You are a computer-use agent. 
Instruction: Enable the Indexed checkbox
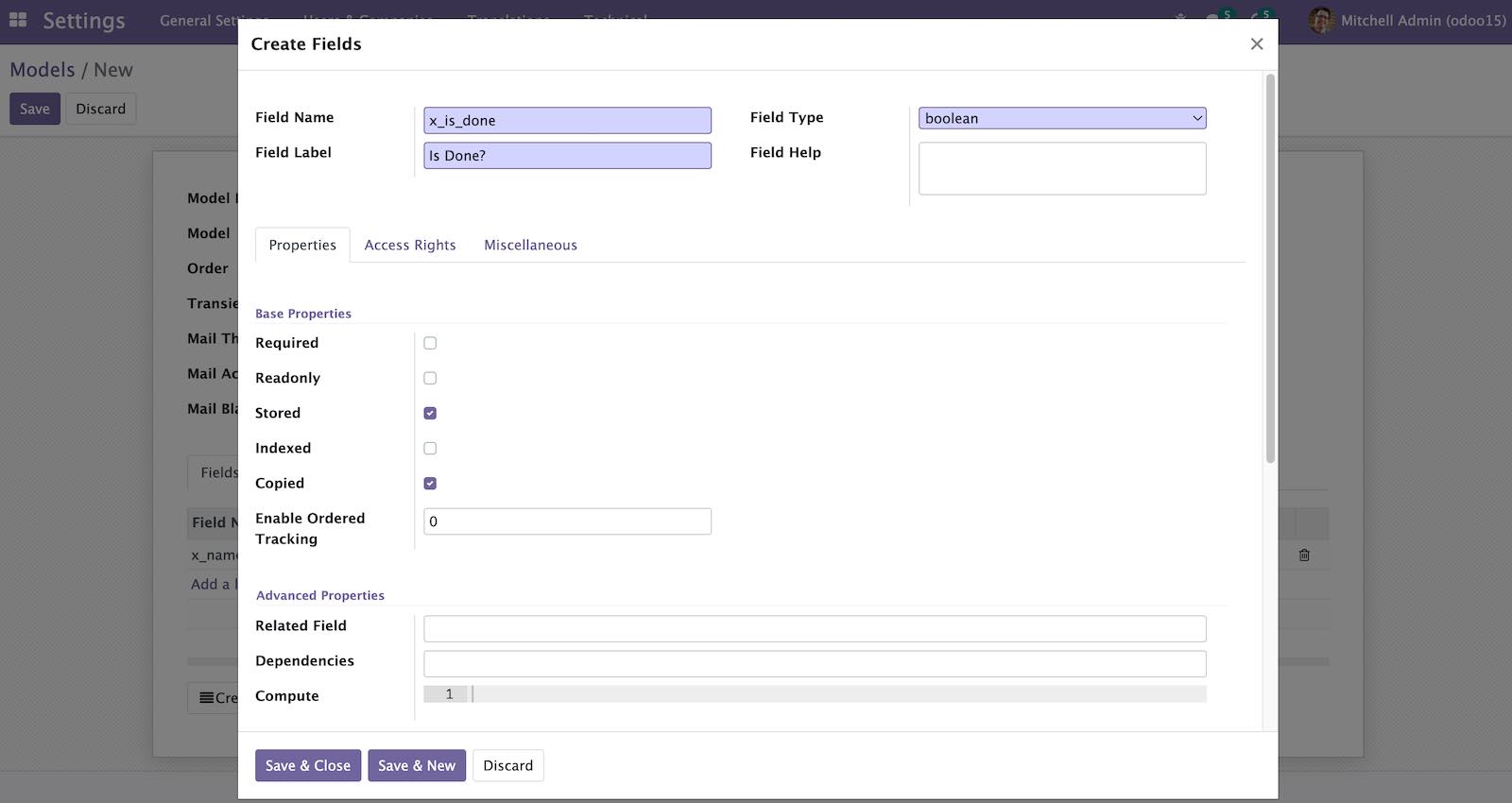(x=430, y=448)
